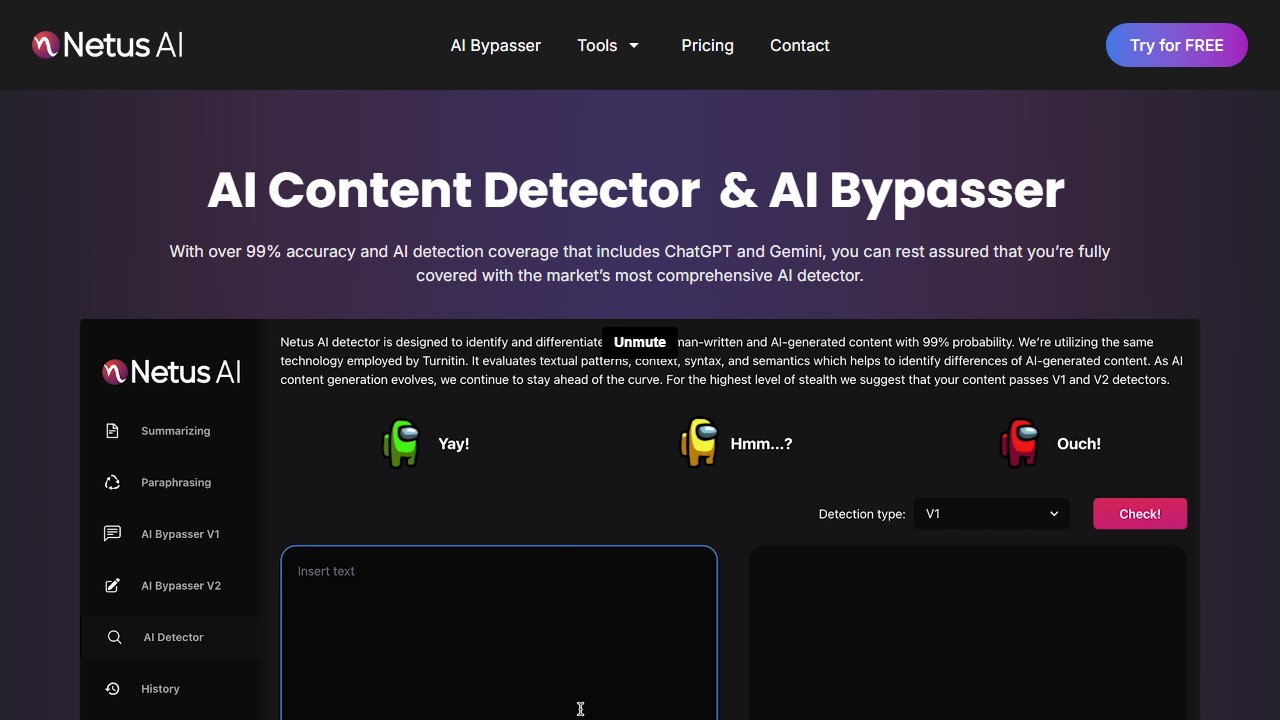Select the Paraphrasing recycle icon
Screen dimensions: 1280x720
click(x=112, y=482)
